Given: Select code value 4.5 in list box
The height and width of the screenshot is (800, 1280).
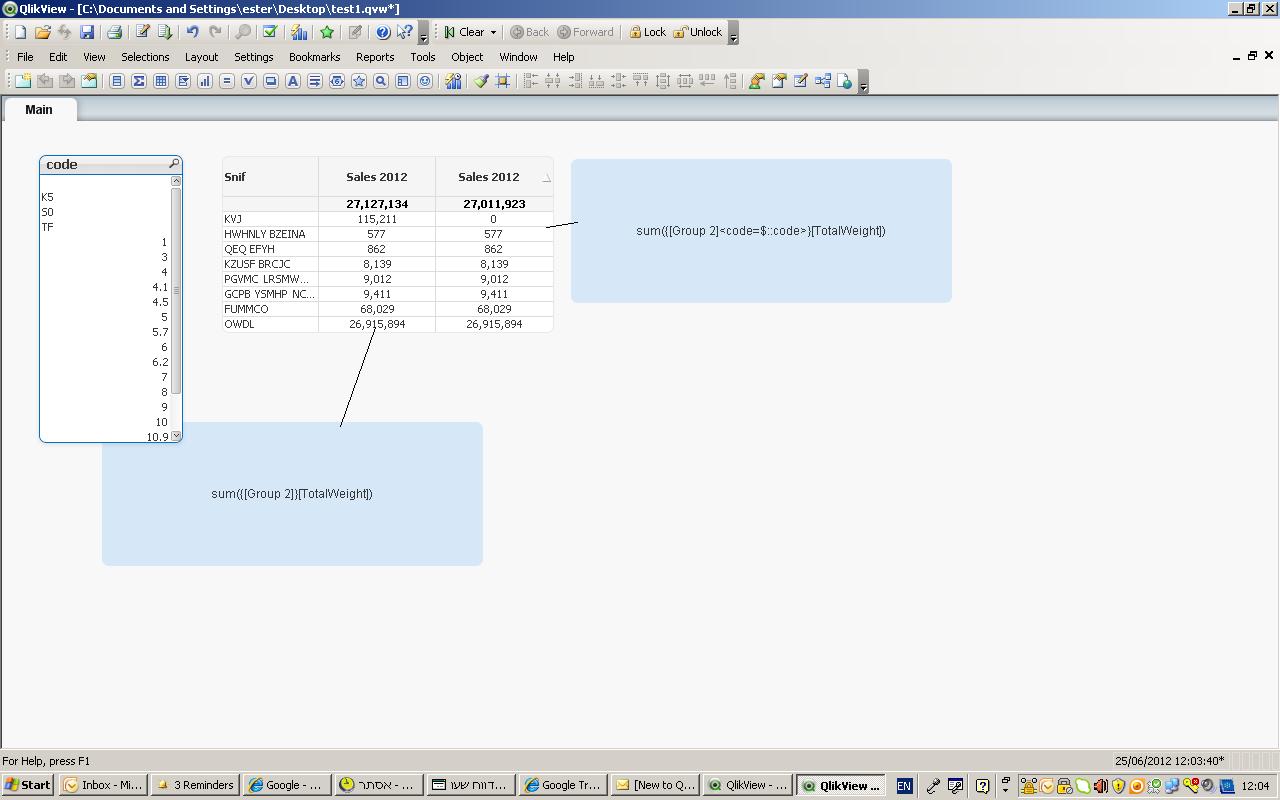Looking at the screenshot, I should click(105, 302).
